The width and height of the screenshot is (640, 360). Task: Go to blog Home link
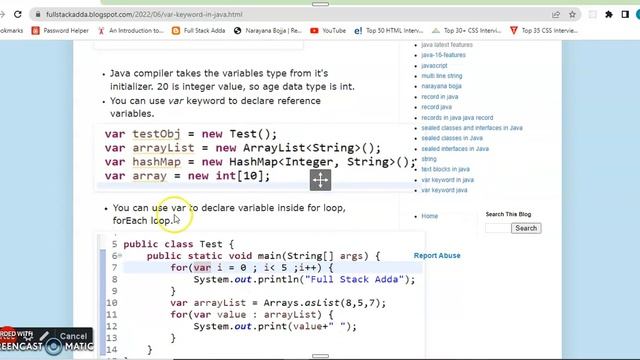[429, 216]
